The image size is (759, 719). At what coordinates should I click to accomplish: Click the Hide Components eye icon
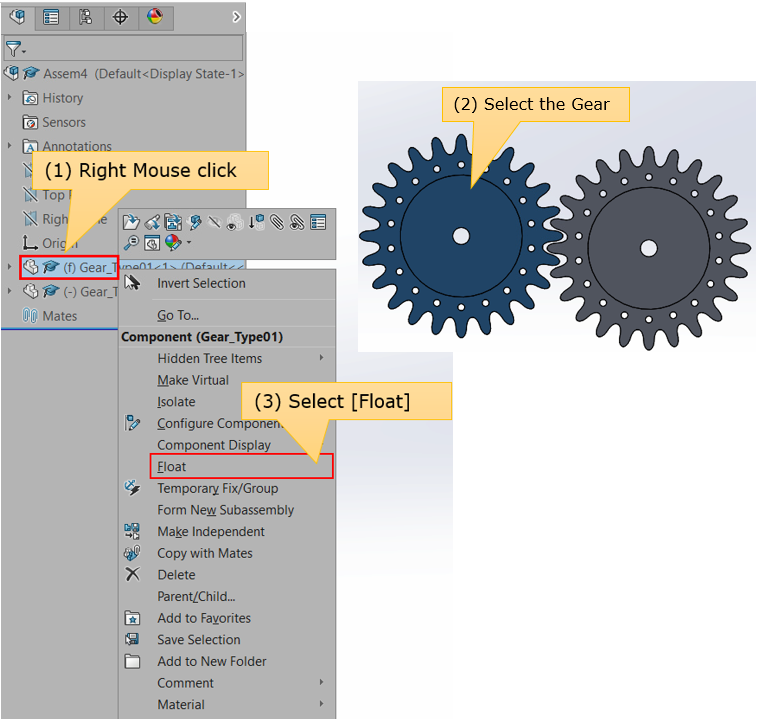214,222
